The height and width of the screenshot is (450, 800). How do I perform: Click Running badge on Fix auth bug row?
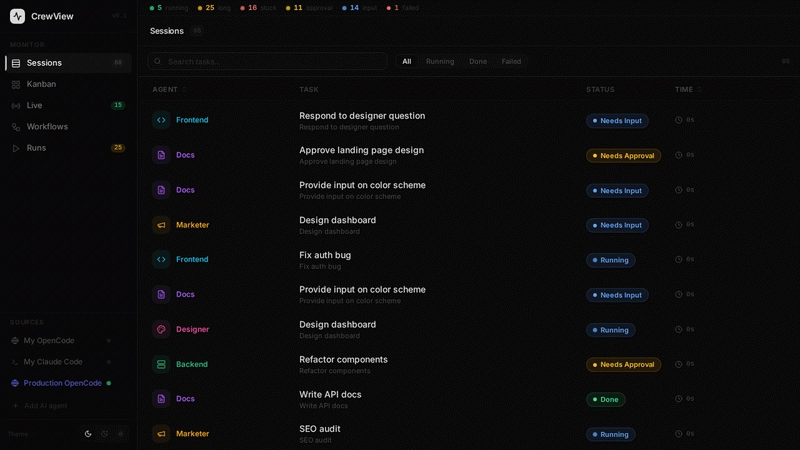(x=611, y=260)
